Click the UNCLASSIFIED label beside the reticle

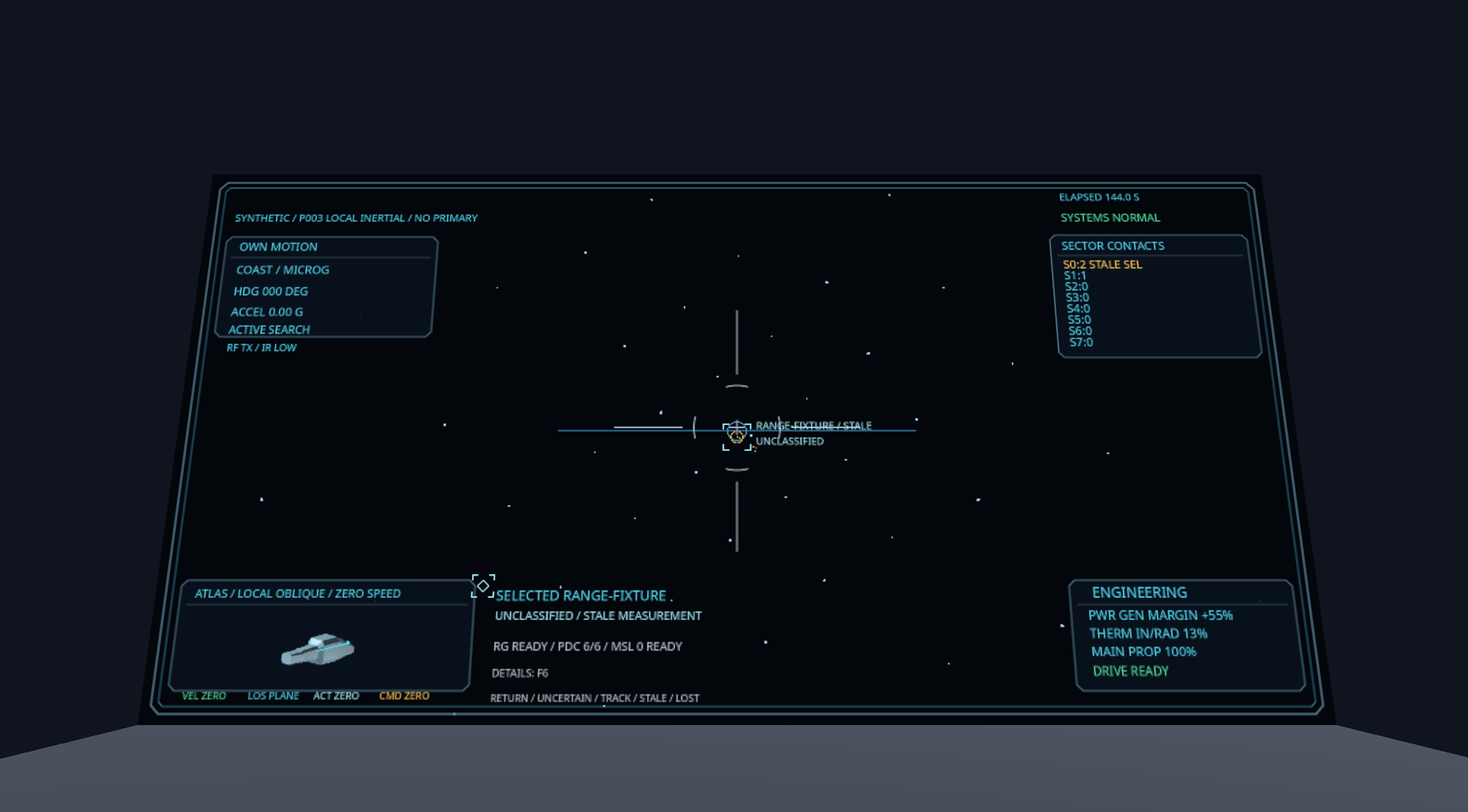(789, 441)
